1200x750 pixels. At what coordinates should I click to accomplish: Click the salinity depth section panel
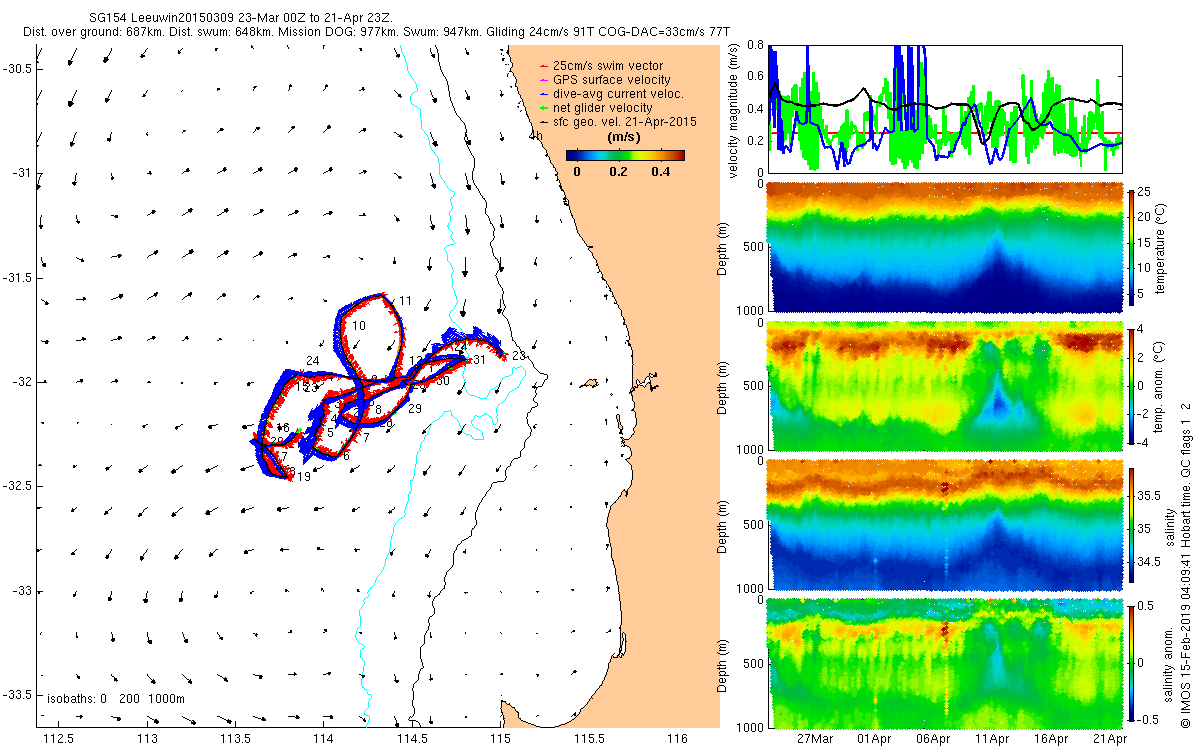point(947,525)
